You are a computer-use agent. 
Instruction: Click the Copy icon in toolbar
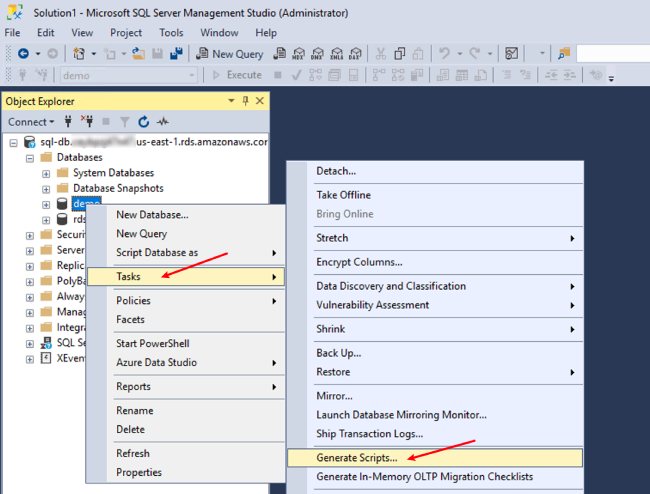point(400,53)
